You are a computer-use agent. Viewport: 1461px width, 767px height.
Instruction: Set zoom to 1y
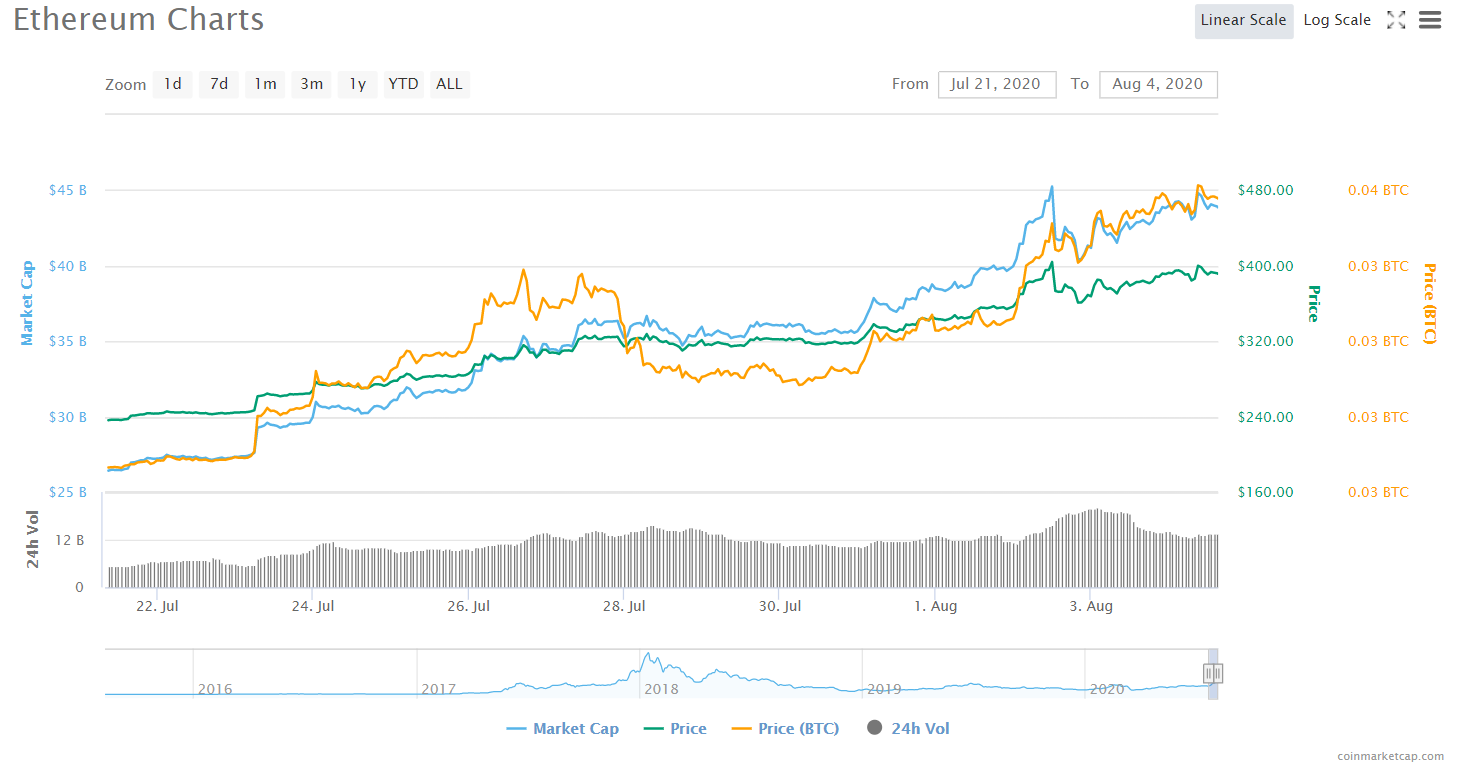(x=358, y=84)
